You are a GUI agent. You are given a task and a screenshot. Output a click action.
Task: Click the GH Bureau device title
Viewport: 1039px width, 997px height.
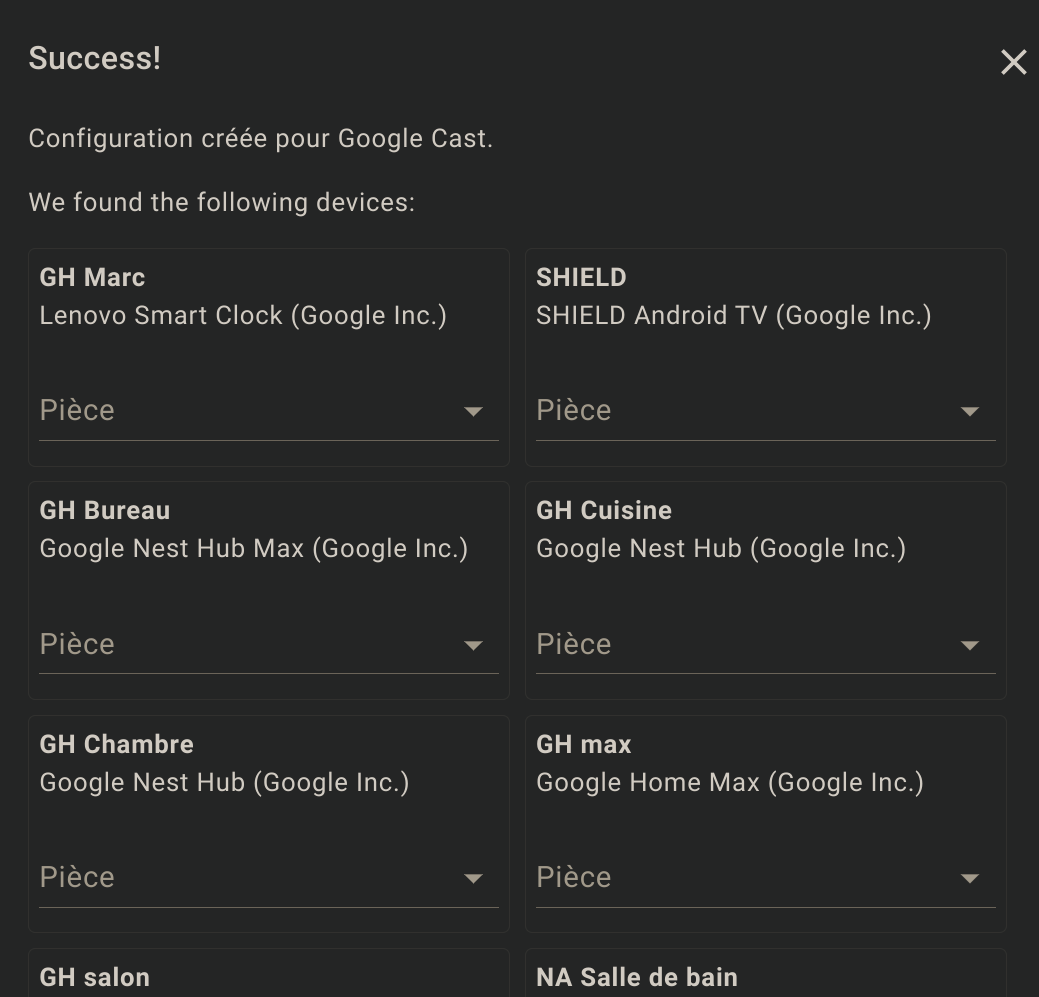[105, 511]
